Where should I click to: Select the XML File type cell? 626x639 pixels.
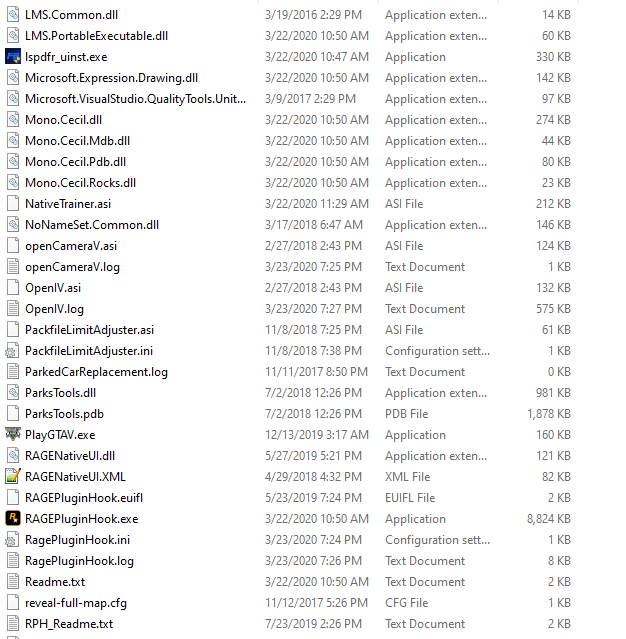[x=408, y=476]
